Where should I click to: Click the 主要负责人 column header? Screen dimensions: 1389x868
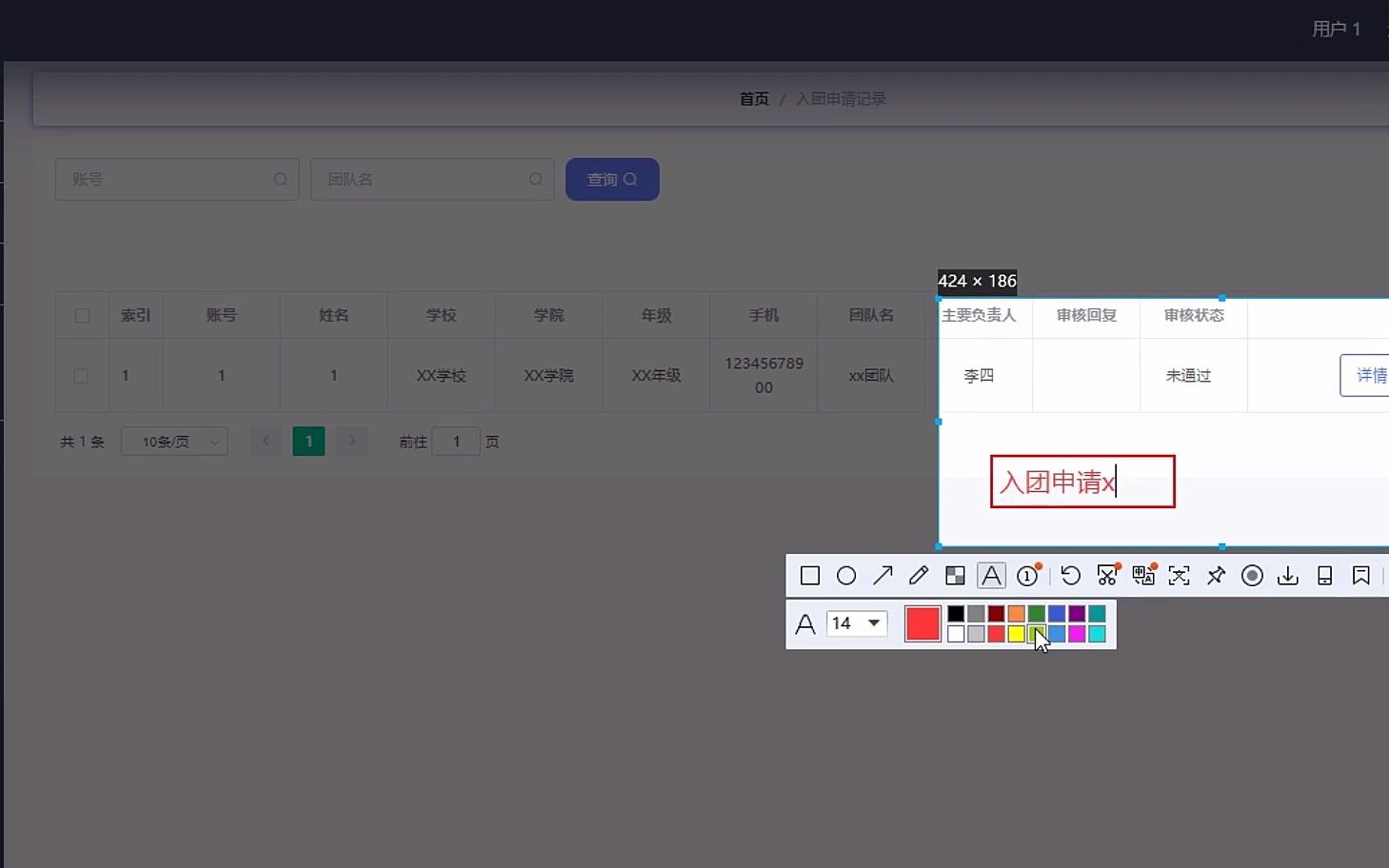979,315
